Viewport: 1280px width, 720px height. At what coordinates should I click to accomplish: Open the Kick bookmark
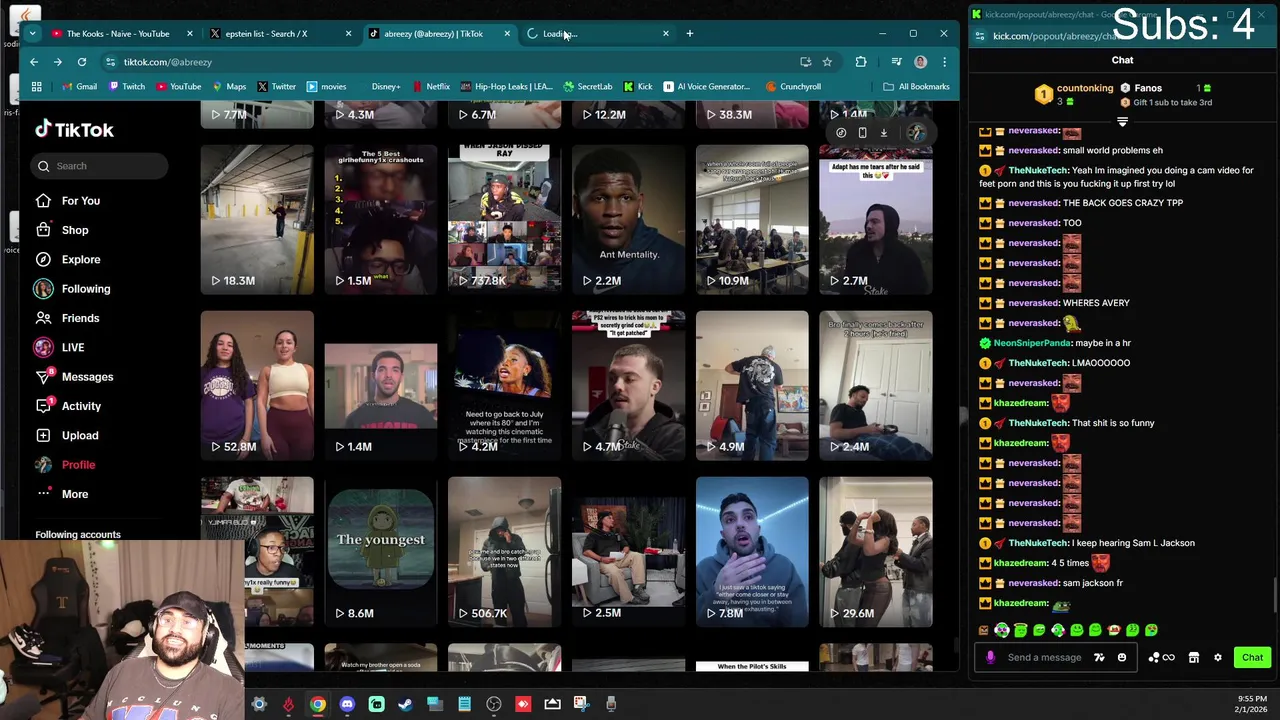pos(638,87)
